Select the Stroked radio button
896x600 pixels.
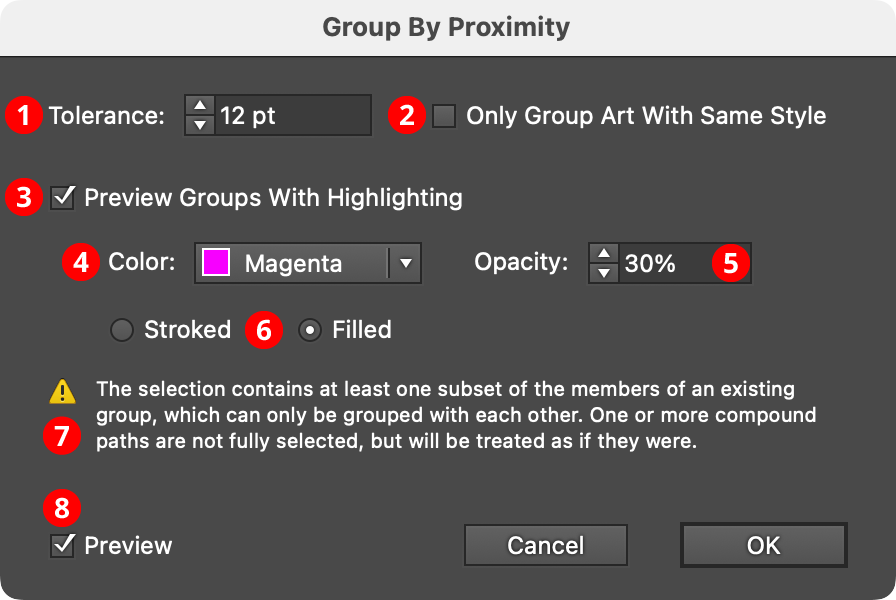pos(121,329)
